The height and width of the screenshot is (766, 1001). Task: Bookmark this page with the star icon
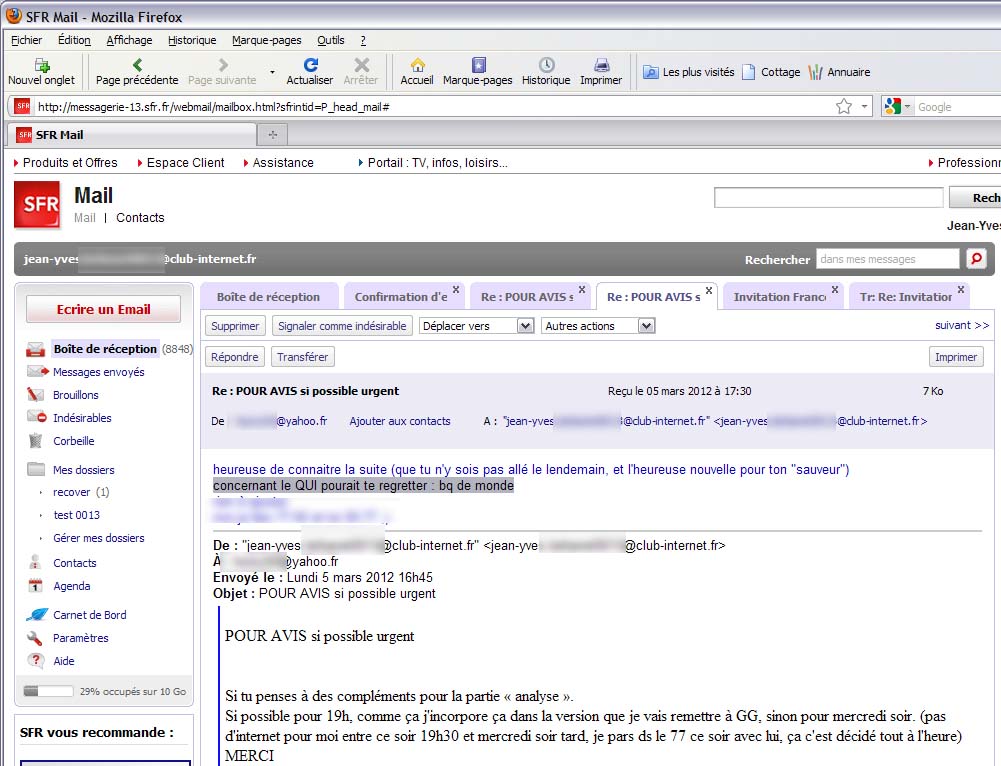pyautogui.click(x=844, y=107)
